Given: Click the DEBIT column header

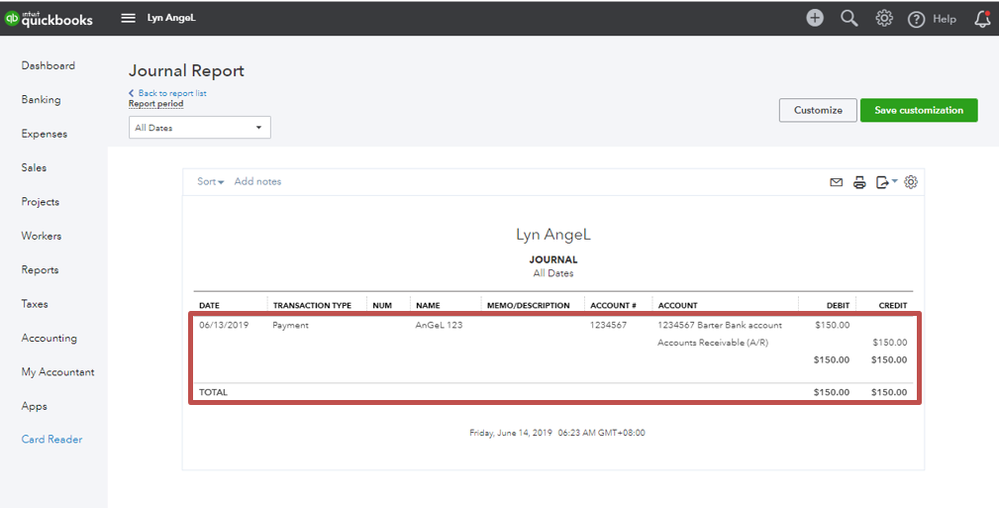Looking at the screenshot, I should [x=838, y=305].
